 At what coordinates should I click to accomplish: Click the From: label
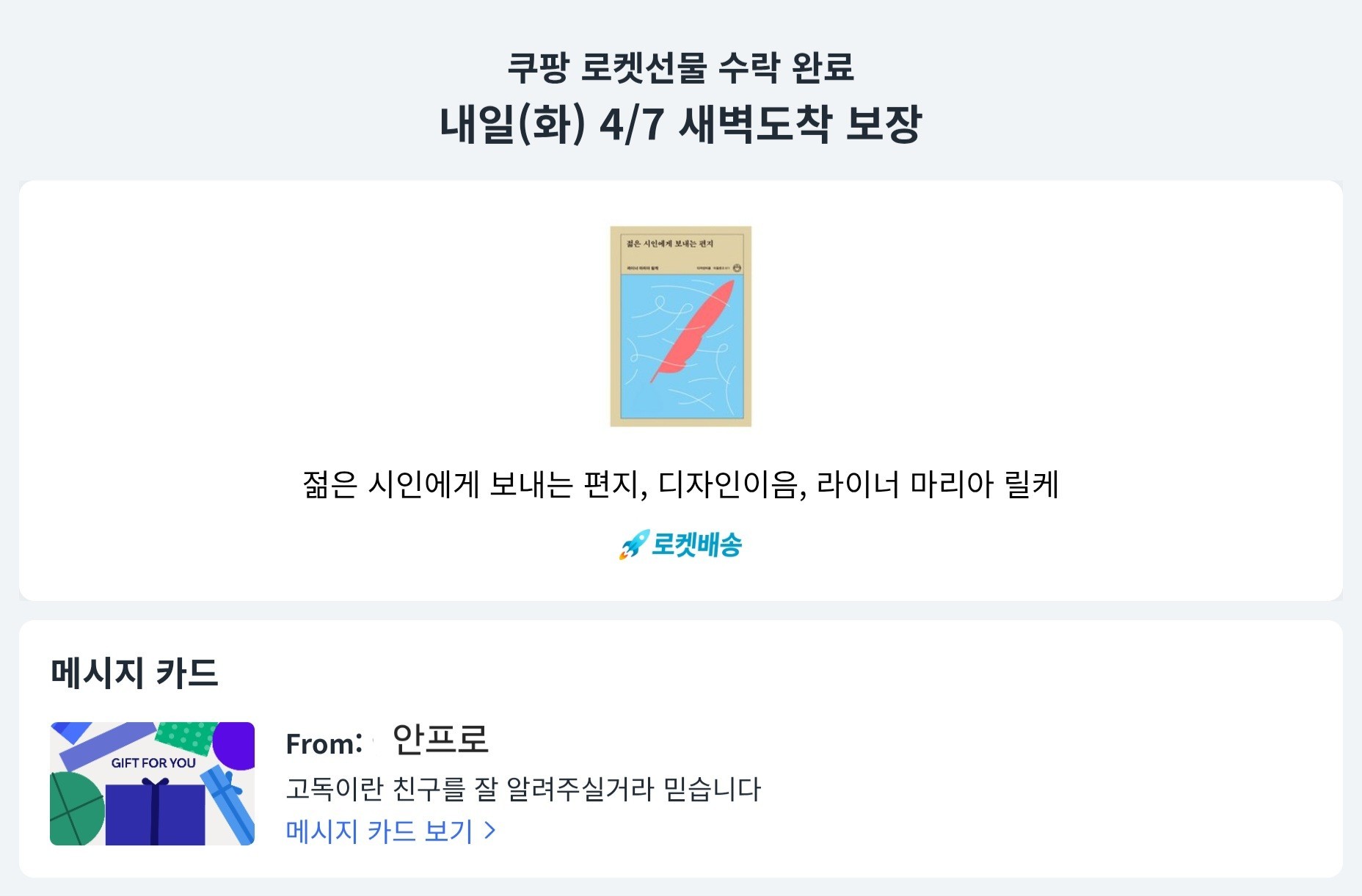(324, 744)
